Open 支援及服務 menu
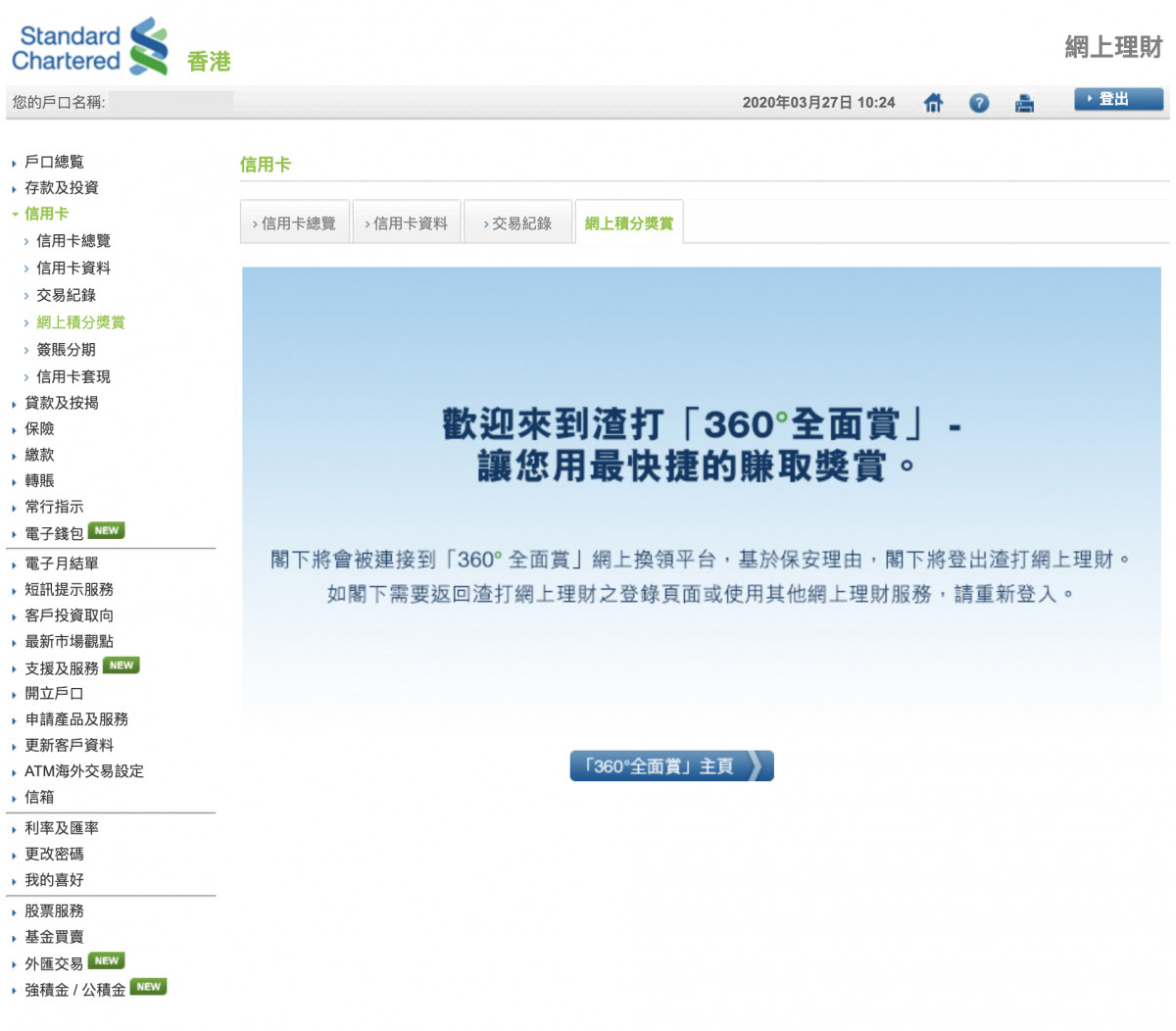Viewport: 1176px width, 1031px height. [x=61, y=667]
